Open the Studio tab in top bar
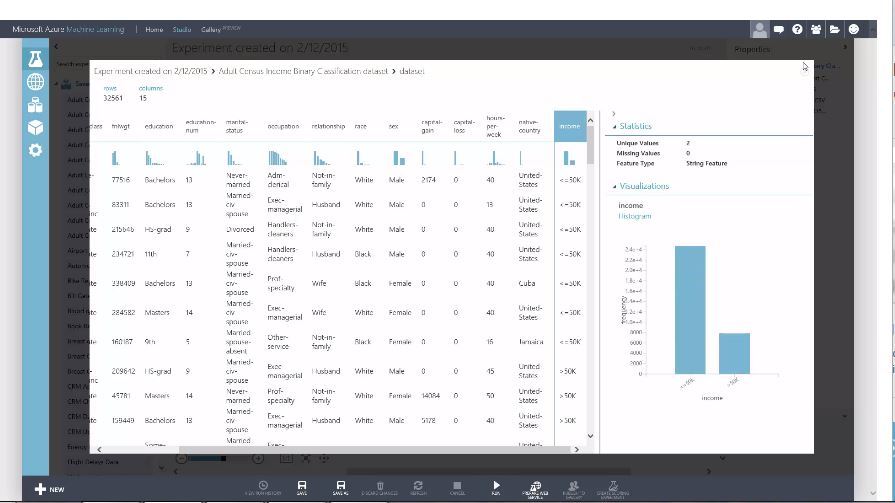Screen dimensions: 895x503 coord(182,30)
